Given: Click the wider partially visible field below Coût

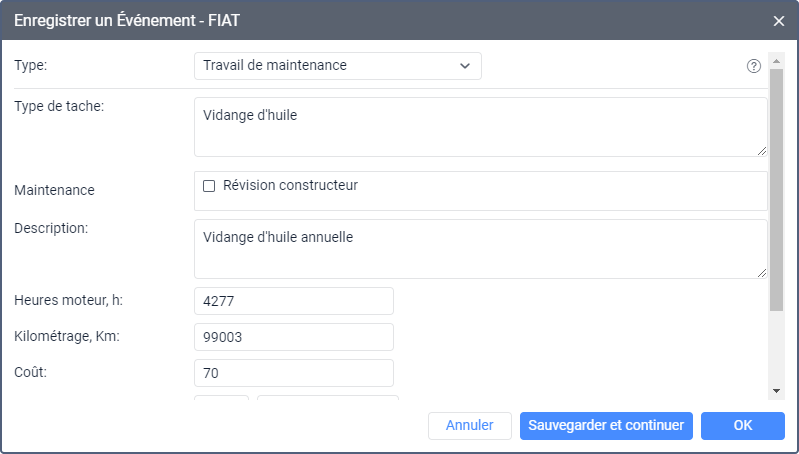Looking at the screenshot, I should click(327, 398).
